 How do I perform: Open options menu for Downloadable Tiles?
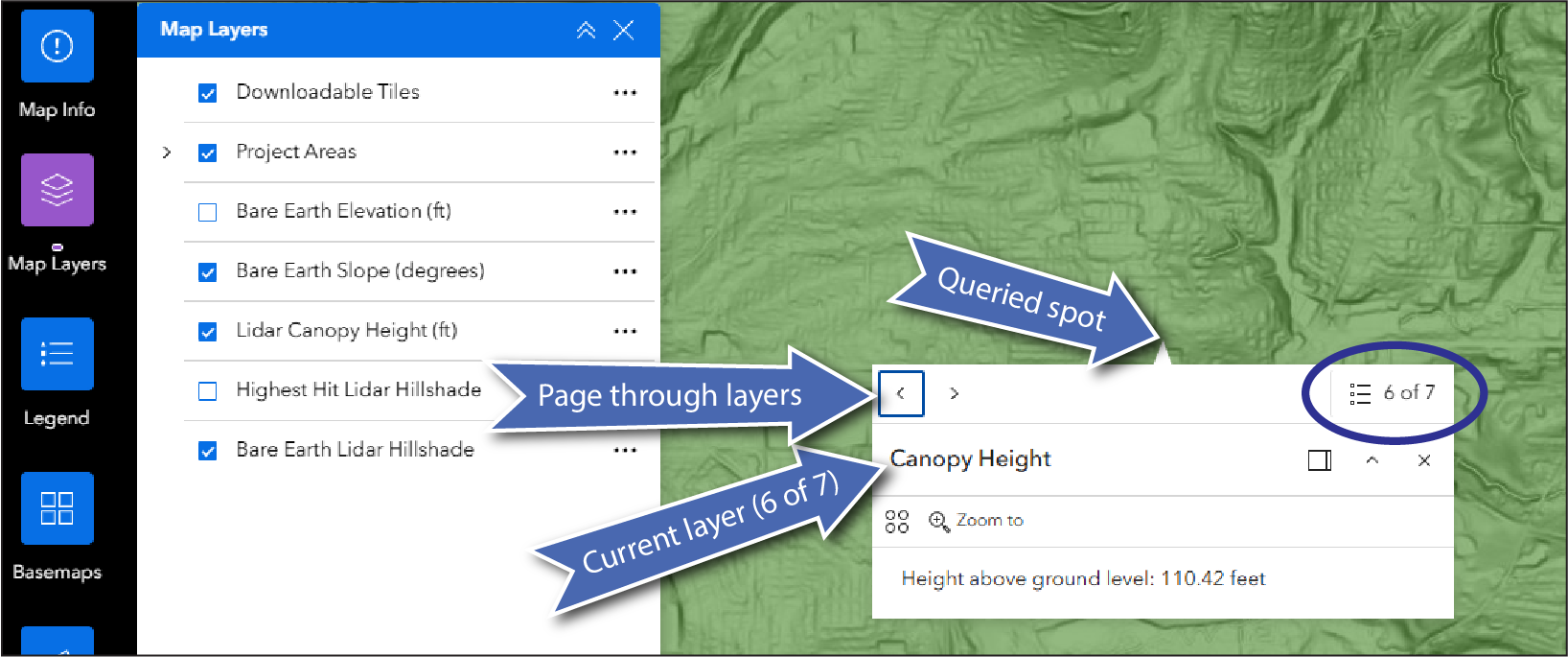click(625, 93)
